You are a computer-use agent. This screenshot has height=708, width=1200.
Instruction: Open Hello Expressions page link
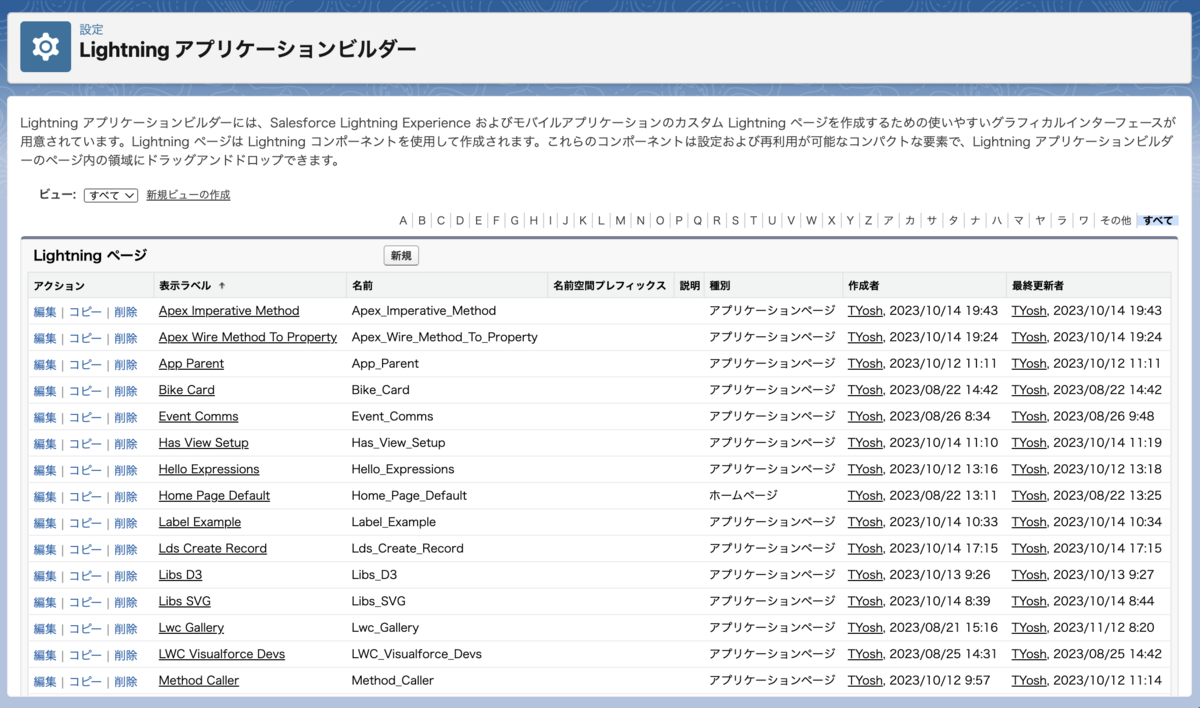click(x=209, y=469)
